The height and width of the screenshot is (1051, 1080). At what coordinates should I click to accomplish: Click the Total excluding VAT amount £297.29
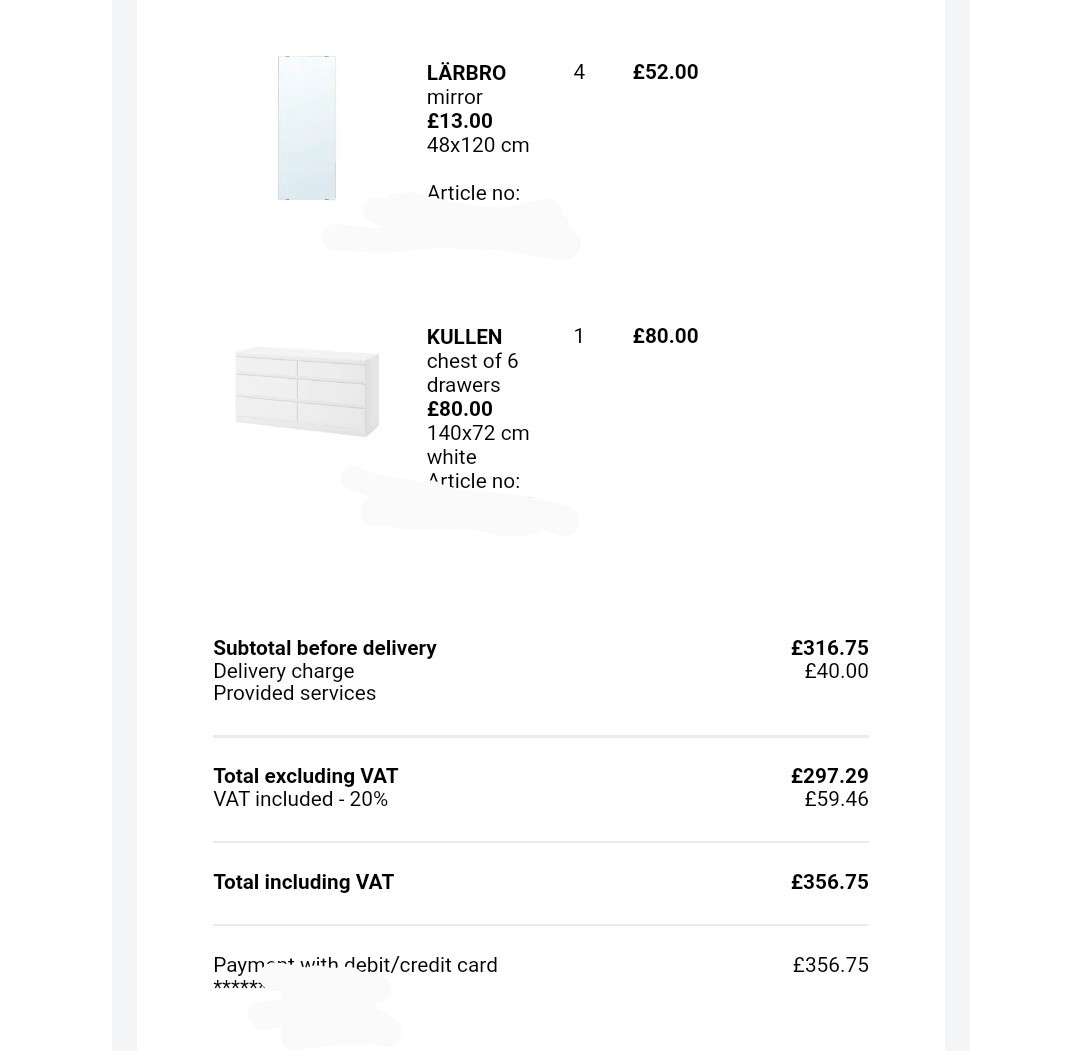pyautogui.click(x=829, y=776)
